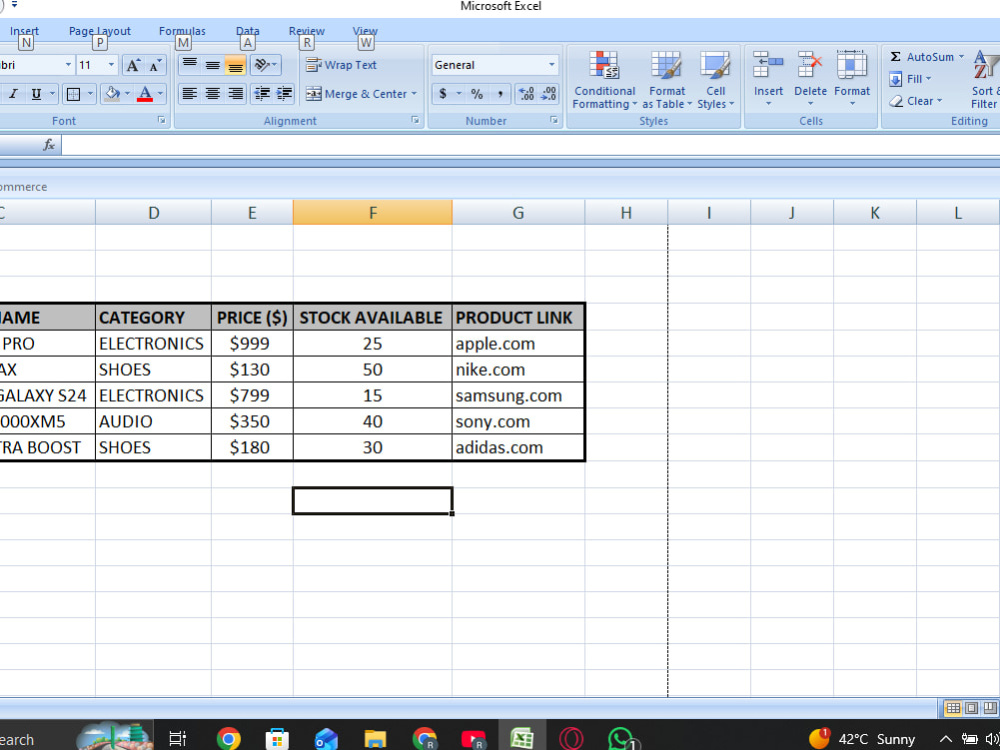Open Conditional Formatting menu
The height and width of the screenshot is (750, 1000).
(604, 80)
